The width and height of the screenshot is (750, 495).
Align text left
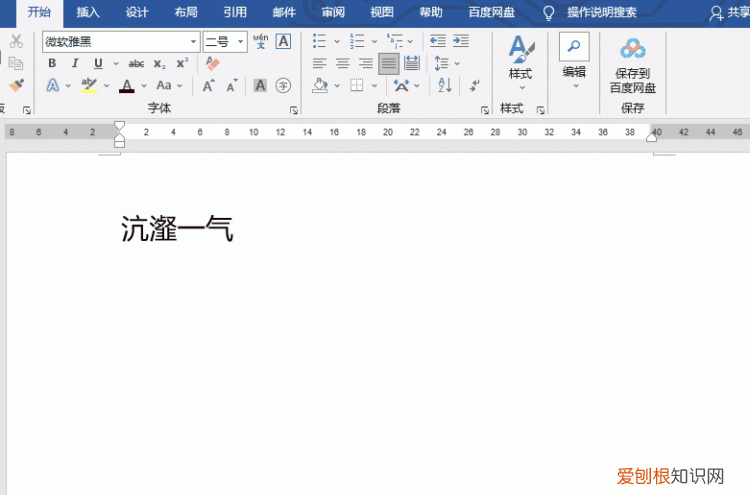point(319,63)
